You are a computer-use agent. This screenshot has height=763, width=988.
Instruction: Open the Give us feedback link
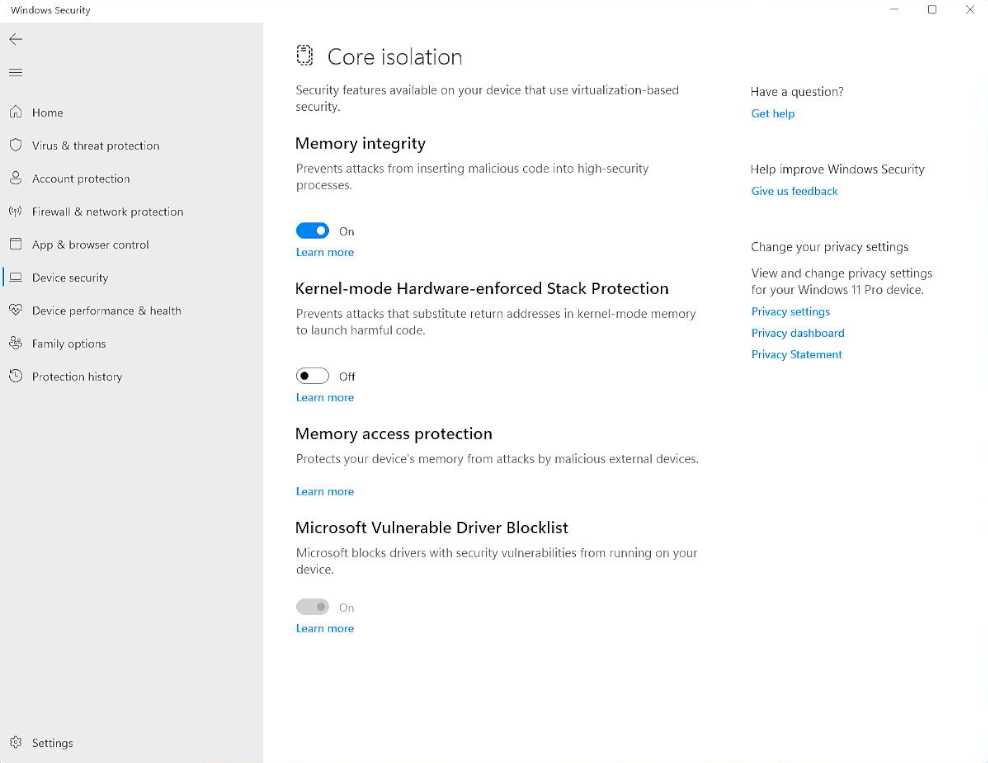point(794,191)
